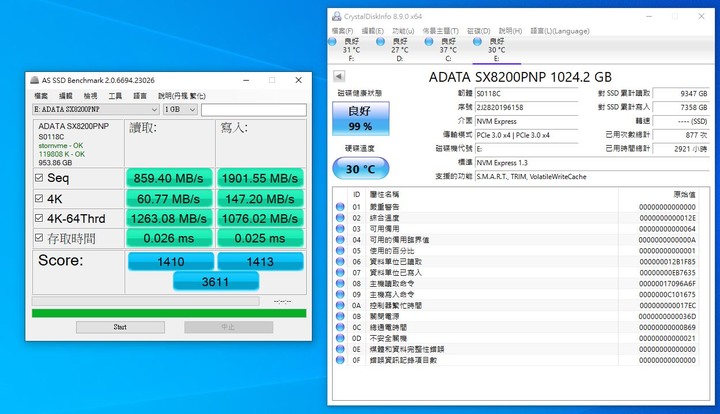Viewport: 720px width, 414px height.
Task: Click the status circle for SMART attribute 0E
Action: click(340, 349)
